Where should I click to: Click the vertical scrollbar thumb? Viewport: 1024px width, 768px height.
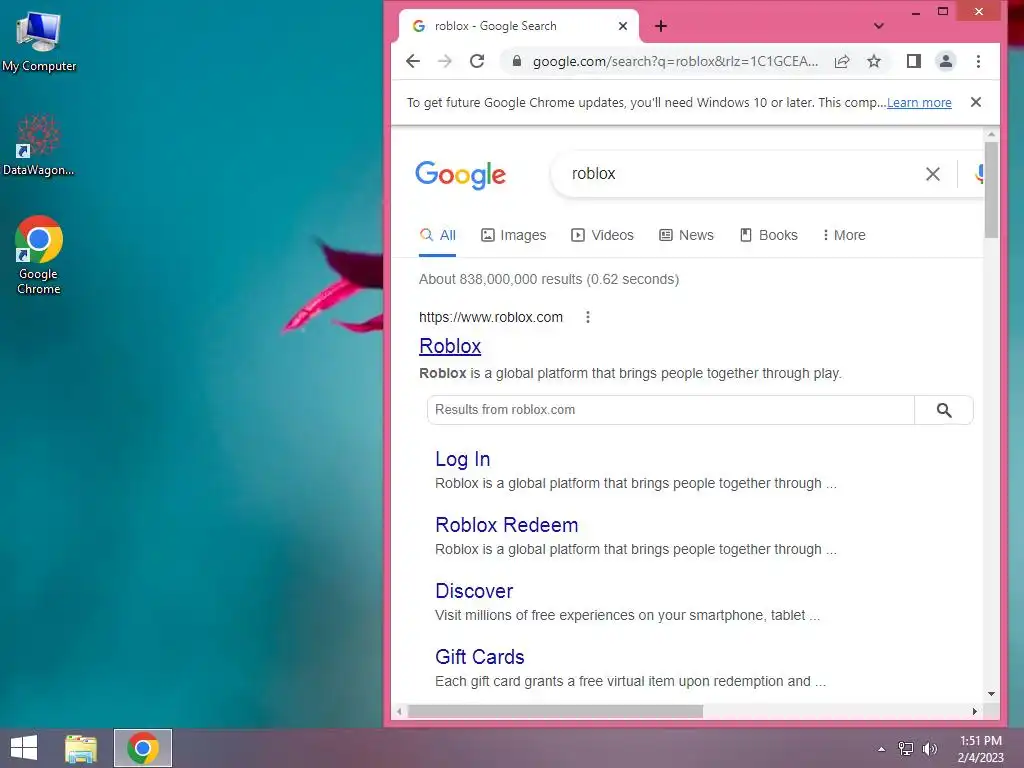pyautogui.click(x=991, y=190)
